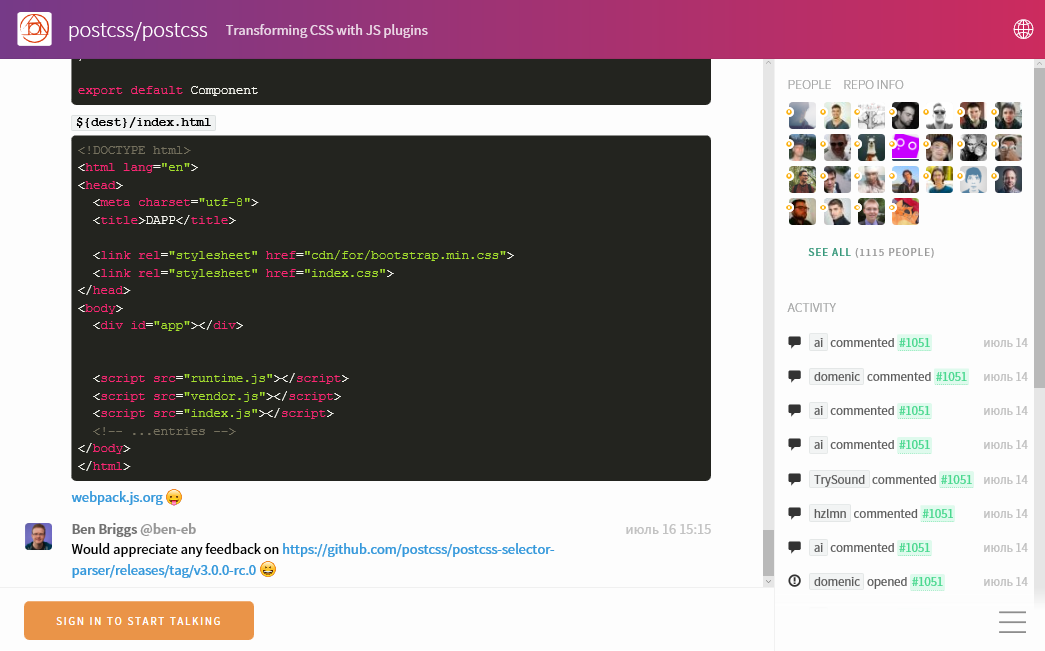Click tongue-out emoji after webpack.js.org
This screenshot has width=1045, height=651.
coord(174,497)
